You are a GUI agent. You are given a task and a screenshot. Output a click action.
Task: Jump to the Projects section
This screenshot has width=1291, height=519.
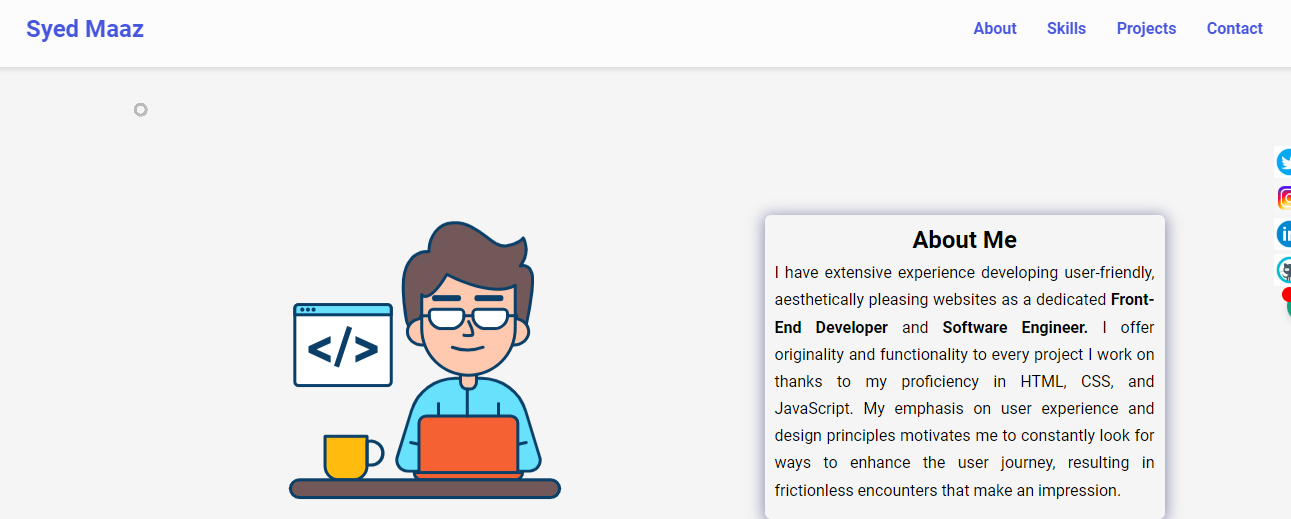1146,29
